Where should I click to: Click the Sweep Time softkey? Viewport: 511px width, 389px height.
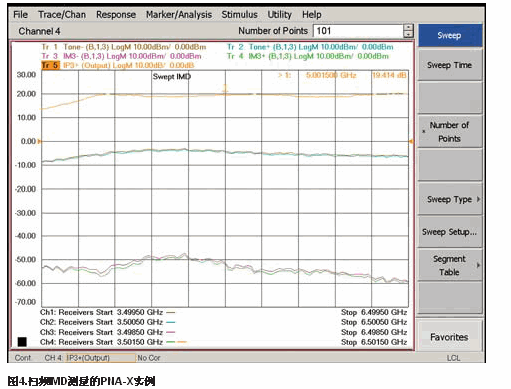coord(450,65)
